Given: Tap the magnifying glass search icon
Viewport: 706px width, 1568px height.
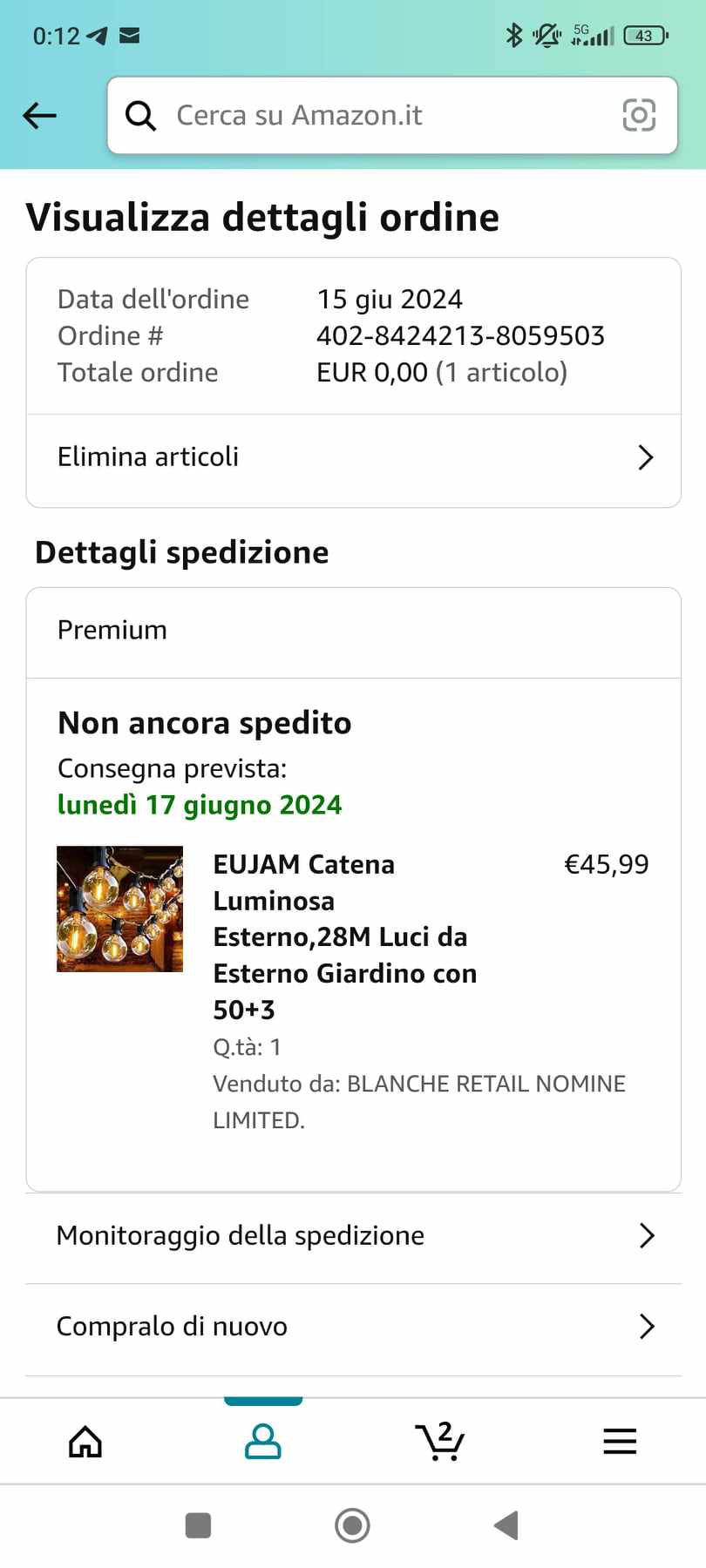Looking at the screenshot, I should tap(140, 115).
